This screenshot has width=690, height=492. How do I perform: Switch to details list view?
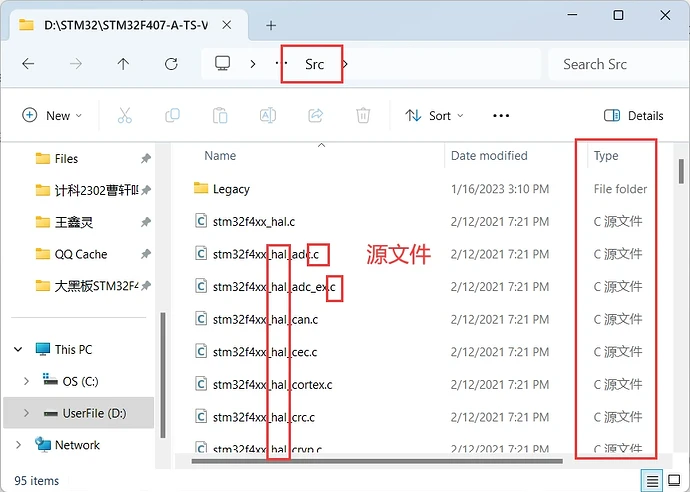coord(652,481)
